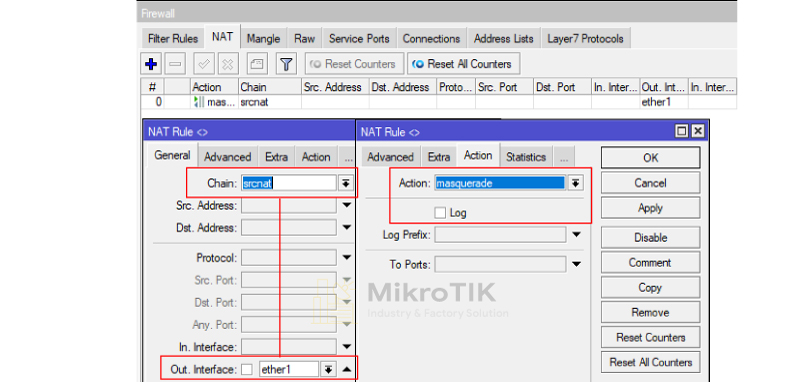Click the Remove button
This screenshot has width=800, height=382.
click(651, 313)
